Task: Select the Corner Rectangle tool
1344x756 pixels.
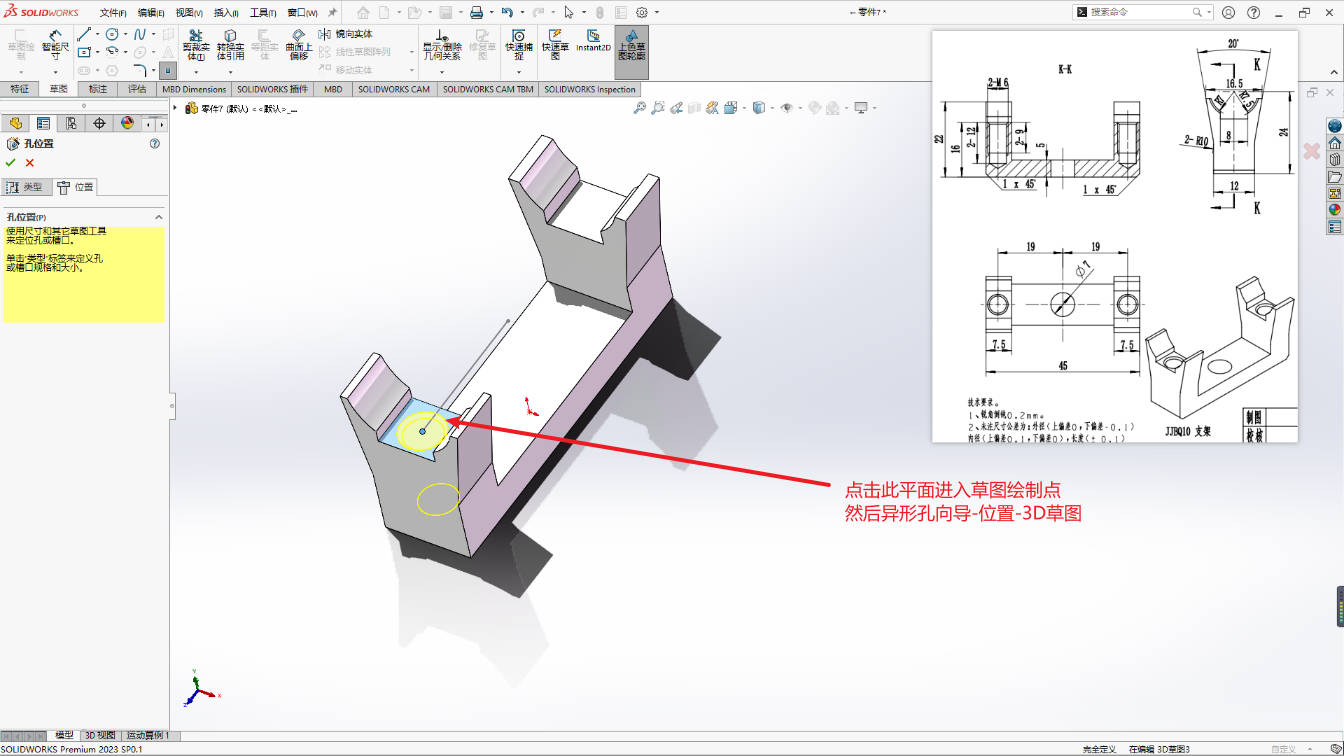Action: click(x=85, y=52)
